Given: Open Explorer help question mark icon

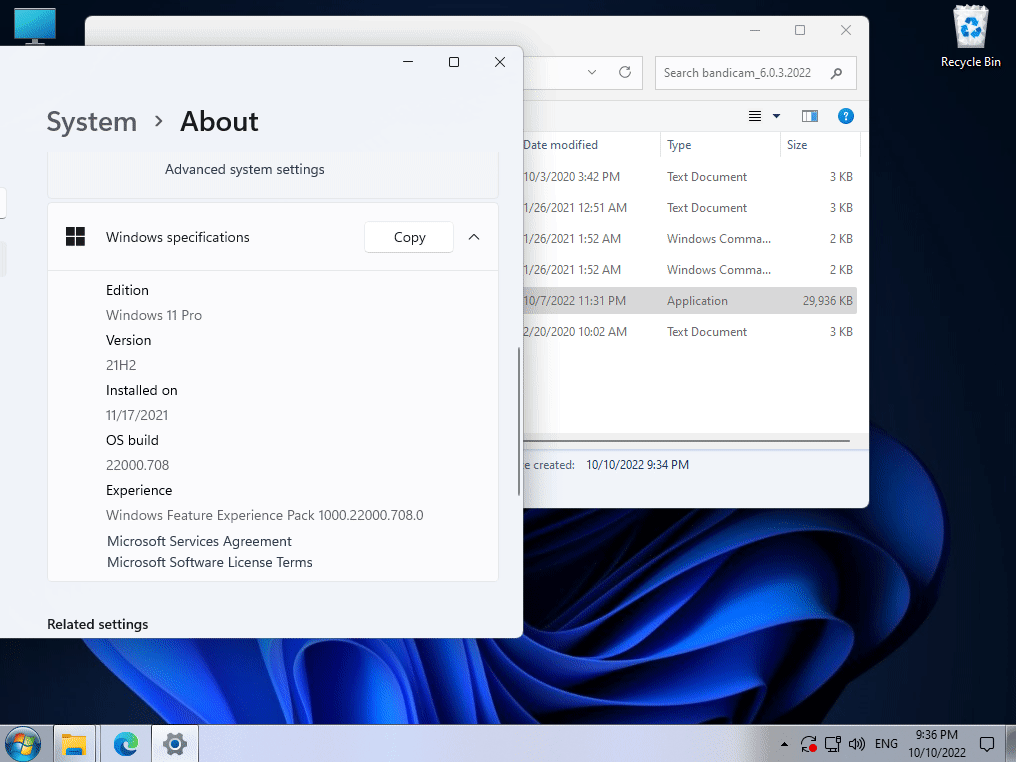Looking at the screenshot, I should pyautogui.click(x=846, y=116).
